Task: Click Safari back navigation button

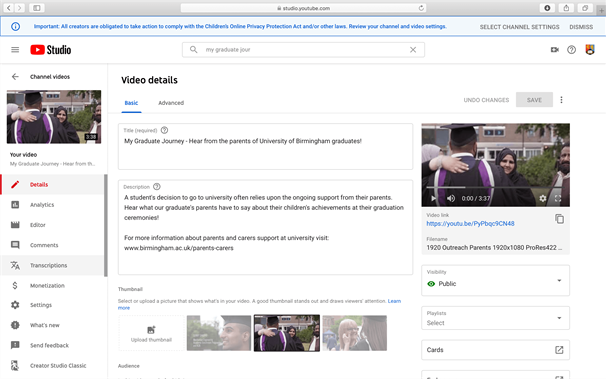Action: [9, 8]
